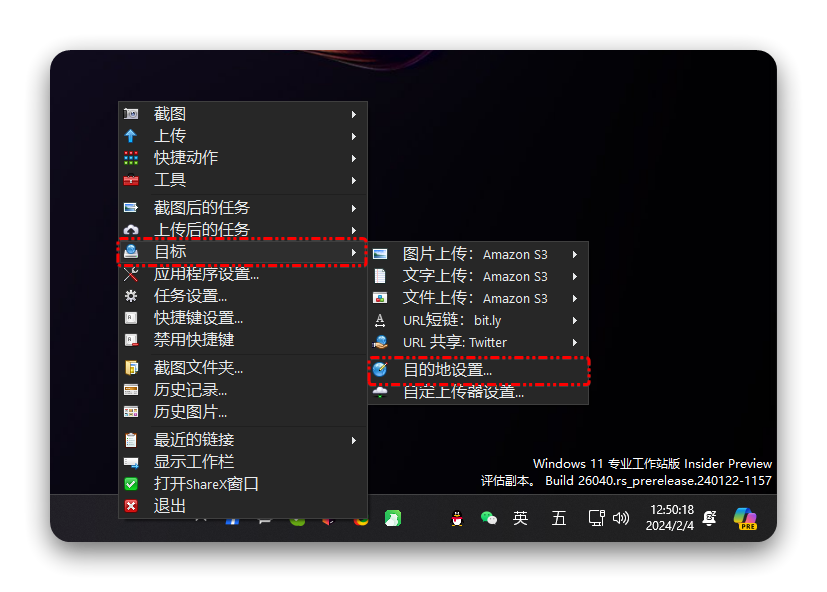Expand the 快捷动作 submenu arrow
This screenshot has width=827, height=592.
354,159
